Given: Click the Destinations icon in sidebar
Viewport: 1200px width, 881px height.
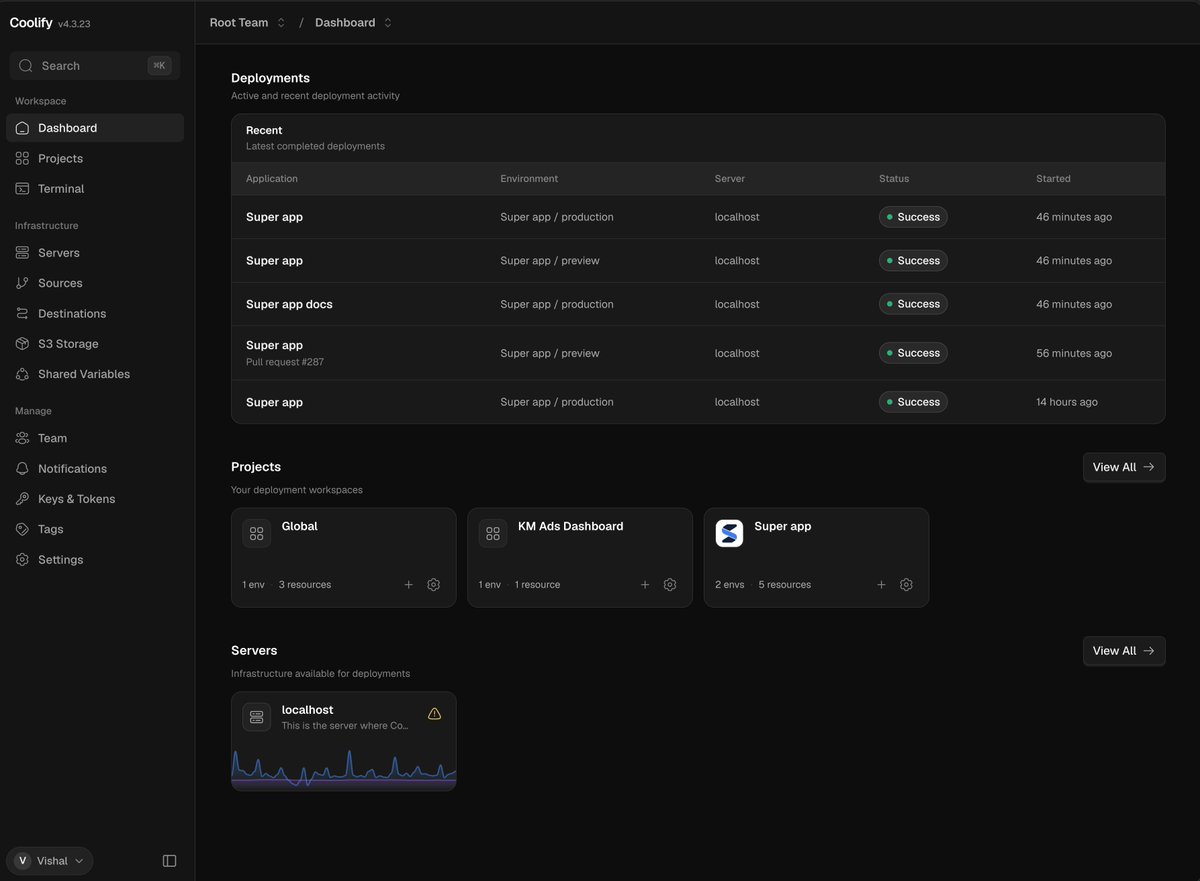Looking at the screenshot, I should pos(22,313).
